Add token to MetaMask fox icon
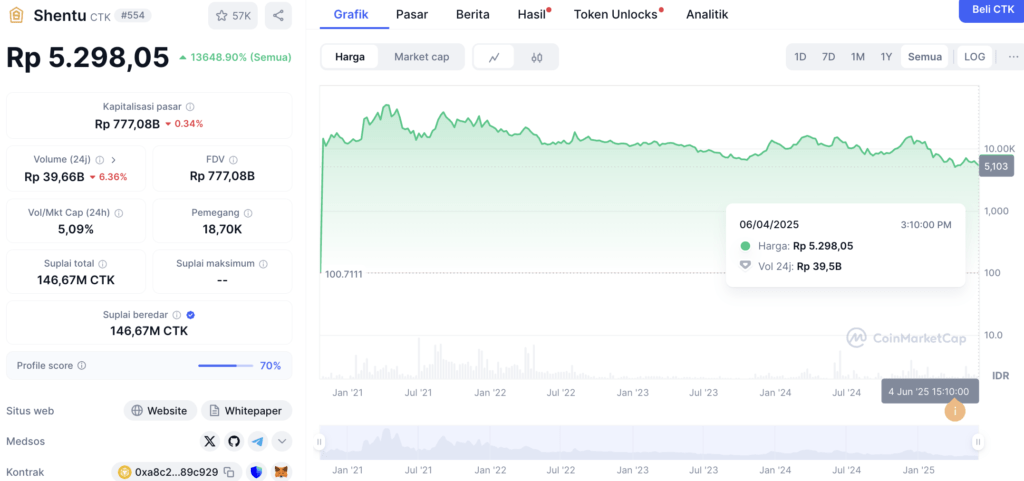Image resolution: width=1024 pixels, height=481 pixels. (281, 471)
